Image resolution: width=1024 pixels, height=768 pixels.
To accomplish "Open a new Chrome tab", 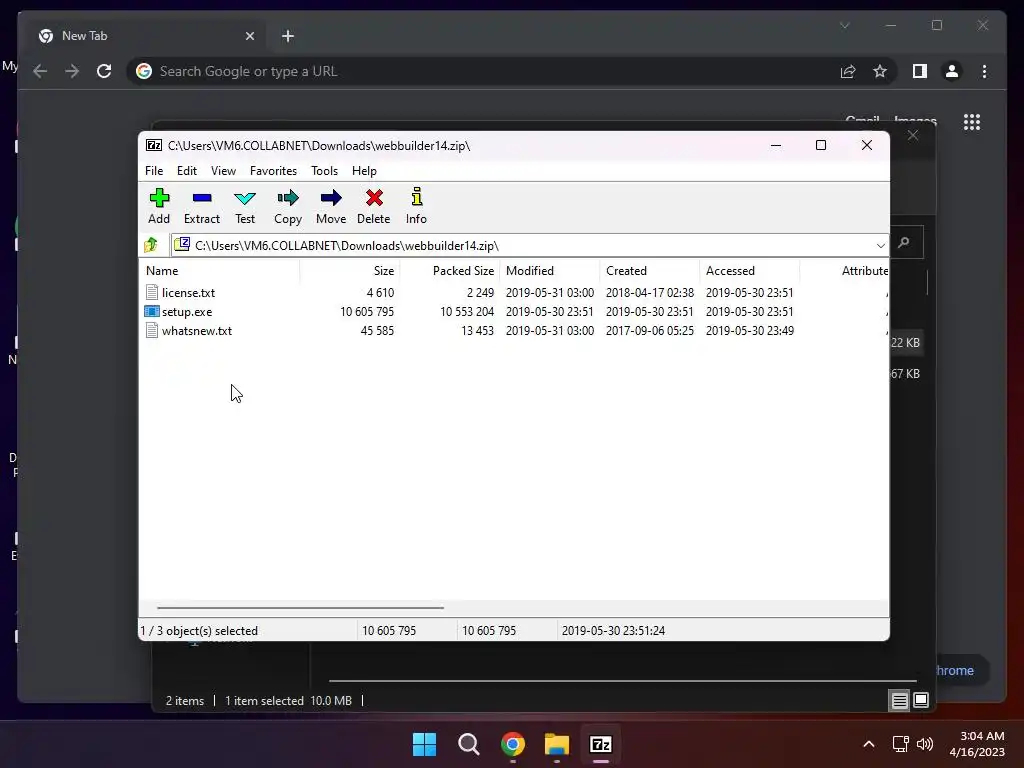I will coord(288,36).
